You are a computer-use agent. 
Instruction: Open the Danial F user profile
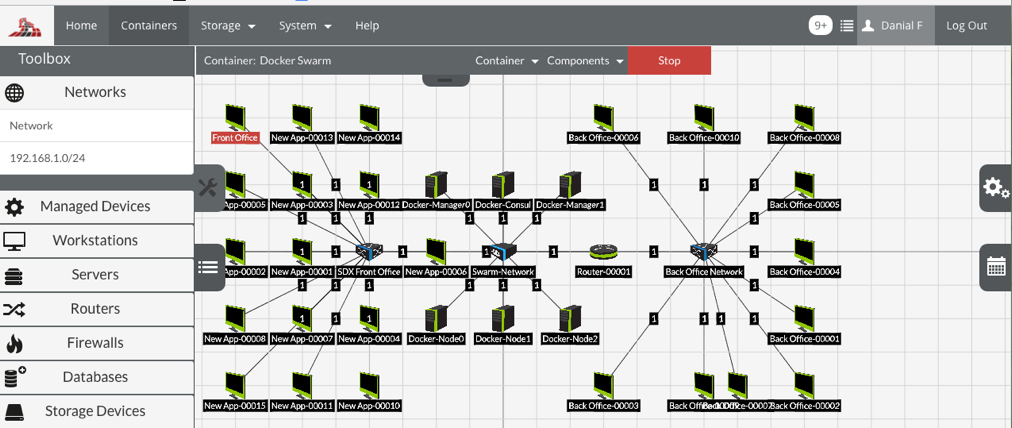pos(896,26)
